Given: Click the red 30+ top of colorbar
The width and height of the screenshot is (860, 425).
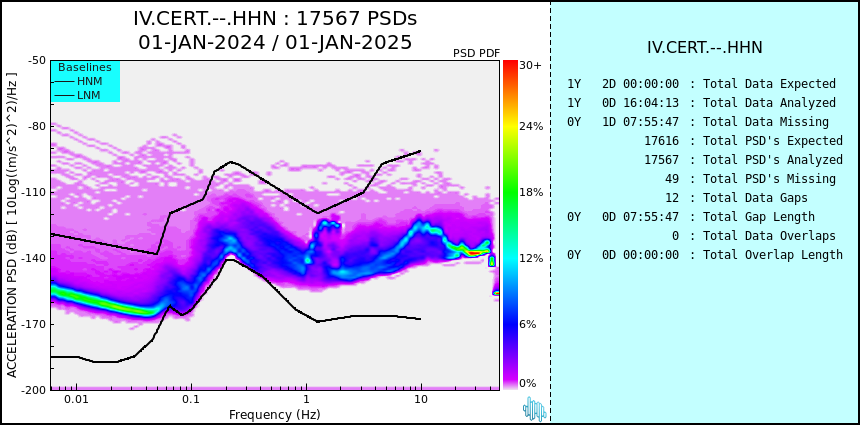Looking at the screenshot, I should 510,65.
